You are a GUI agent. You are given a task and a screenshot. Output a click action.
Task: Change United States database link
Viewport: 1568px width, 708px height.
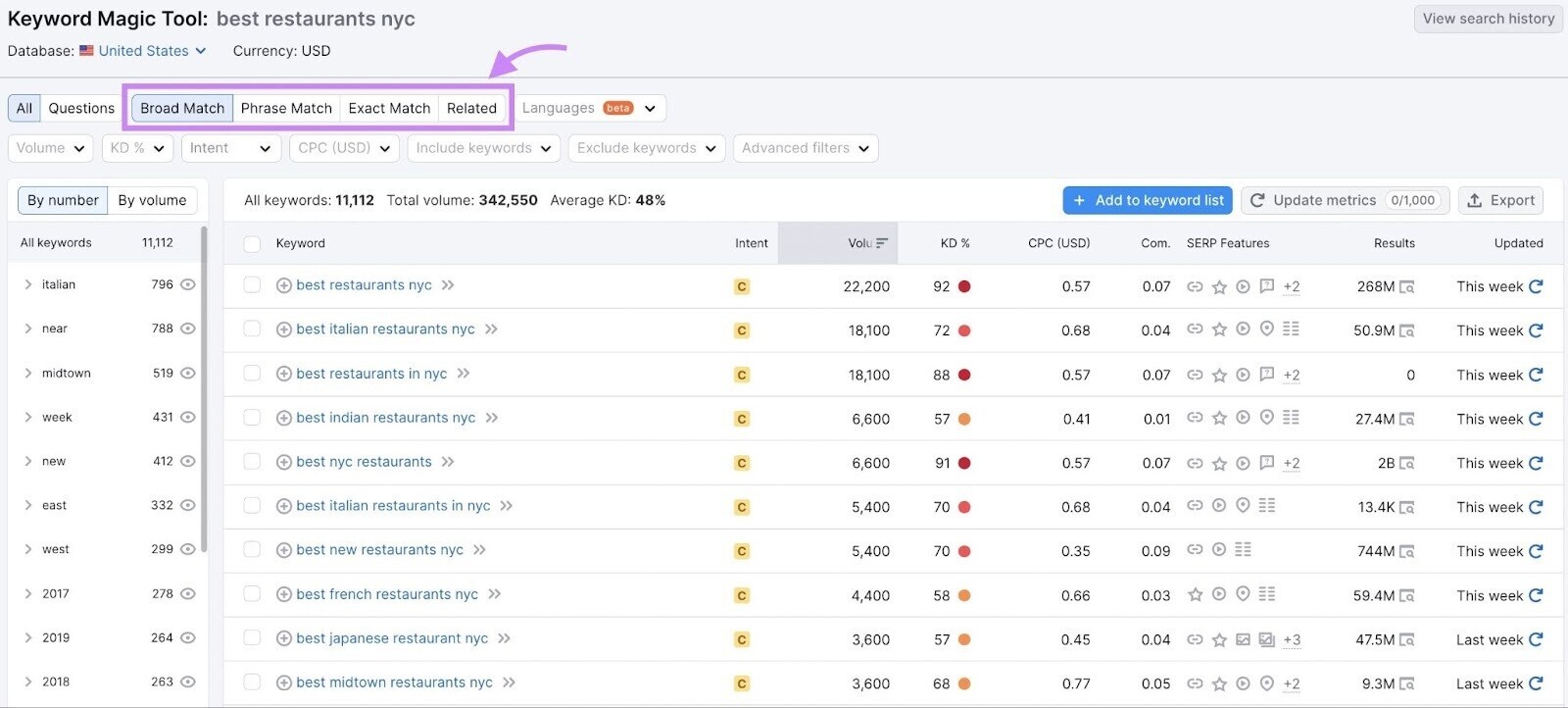point(152,51)
